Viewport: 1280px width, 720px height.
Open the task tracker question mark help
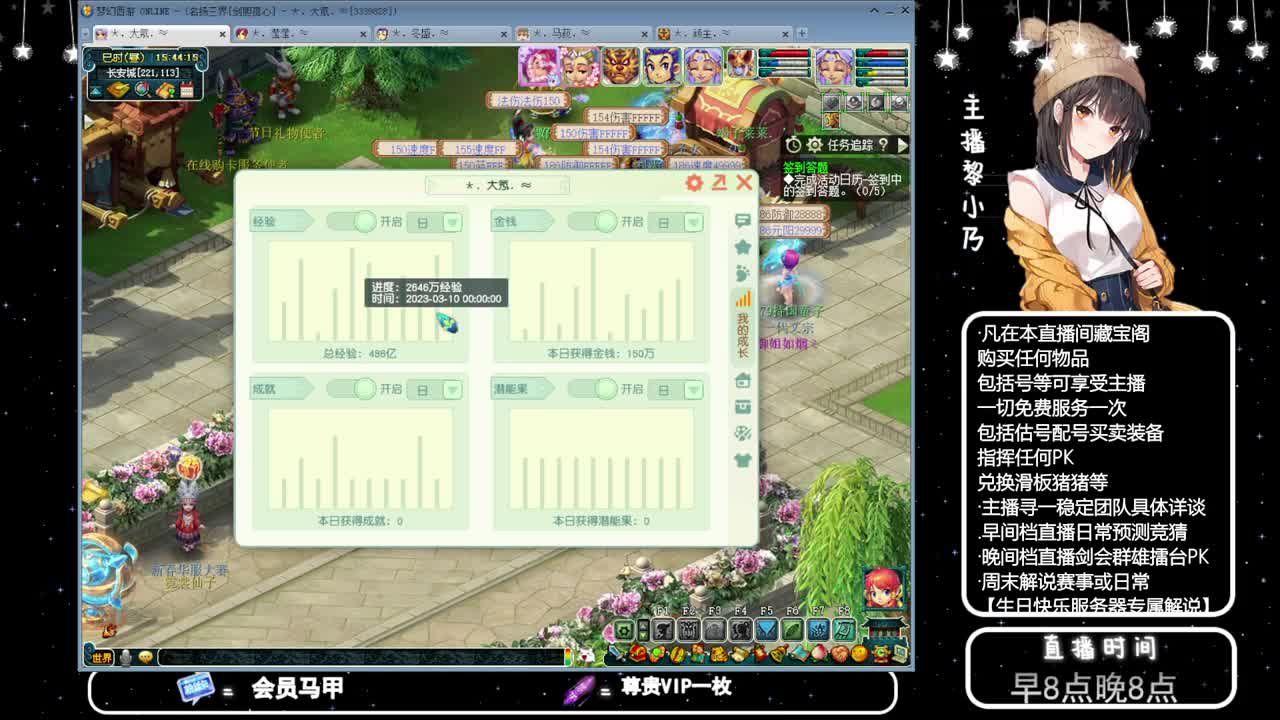pyautogui.click(x=883, y=145)
